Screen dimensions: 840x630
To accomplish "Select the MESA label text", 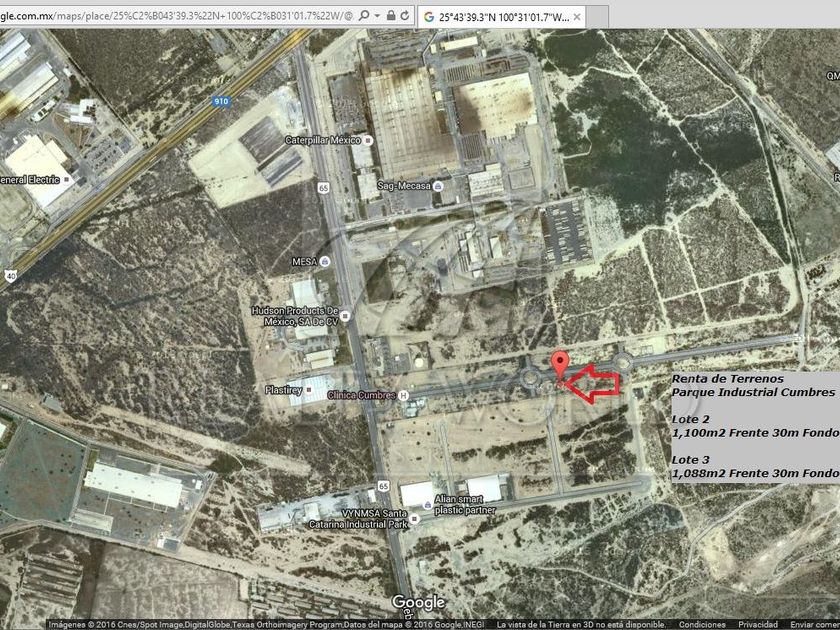I will [305, 261].
